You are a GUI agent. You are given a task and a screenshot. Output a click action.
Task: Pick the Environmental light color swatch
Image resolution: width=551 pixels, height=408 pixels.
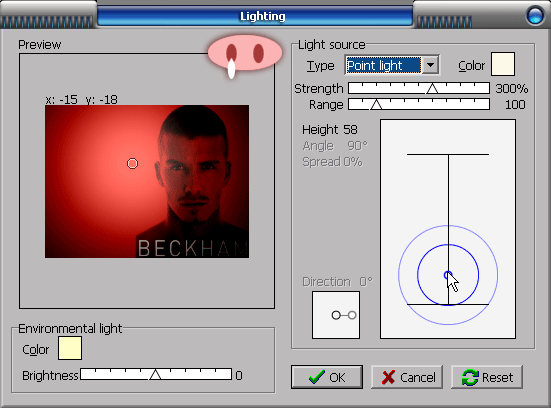[70, 348]
